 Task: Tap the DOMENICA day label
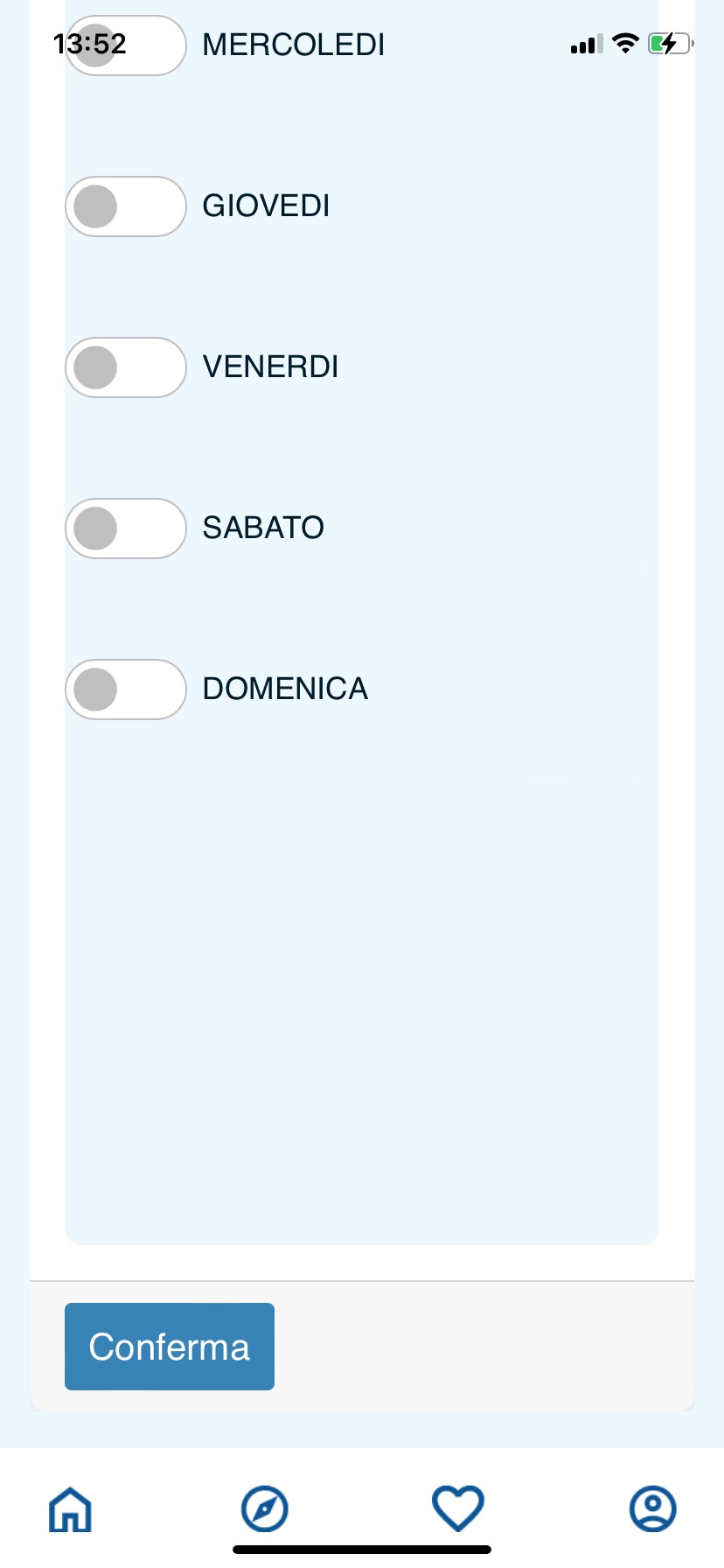(x=286, y=689)
